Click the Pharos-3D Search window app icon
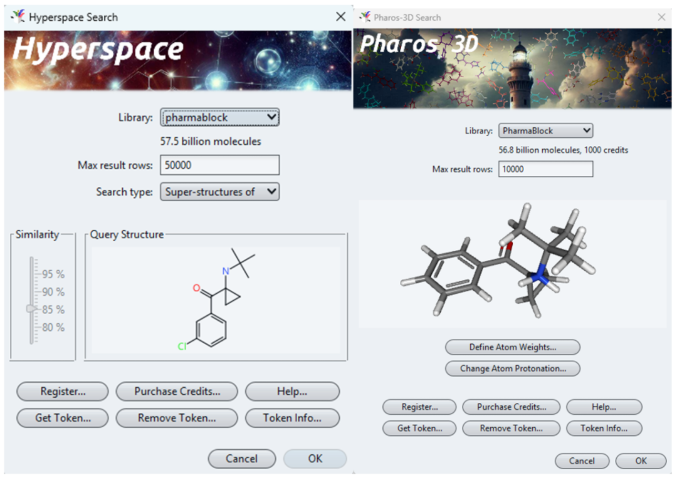Screen dimensions: 680x483 [x=366, y=17]
